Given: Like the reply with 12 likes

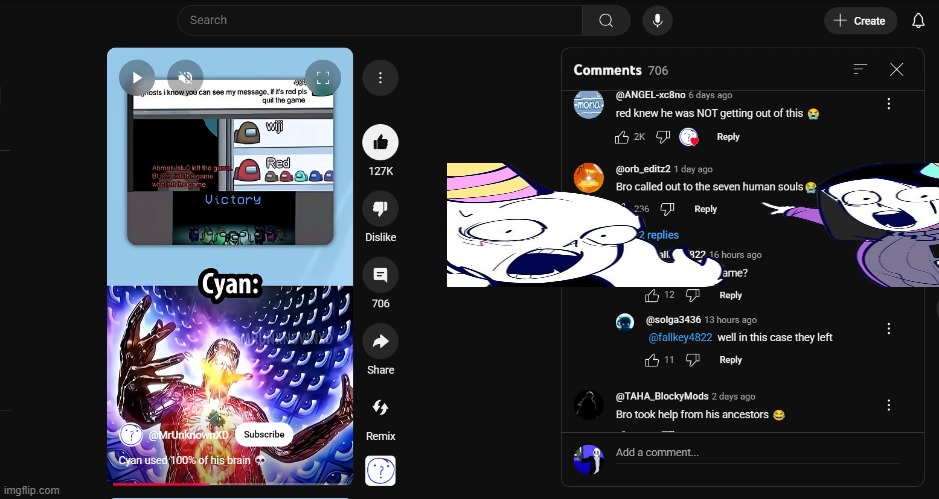Looking at the screenshot, I should pos(652,295).
